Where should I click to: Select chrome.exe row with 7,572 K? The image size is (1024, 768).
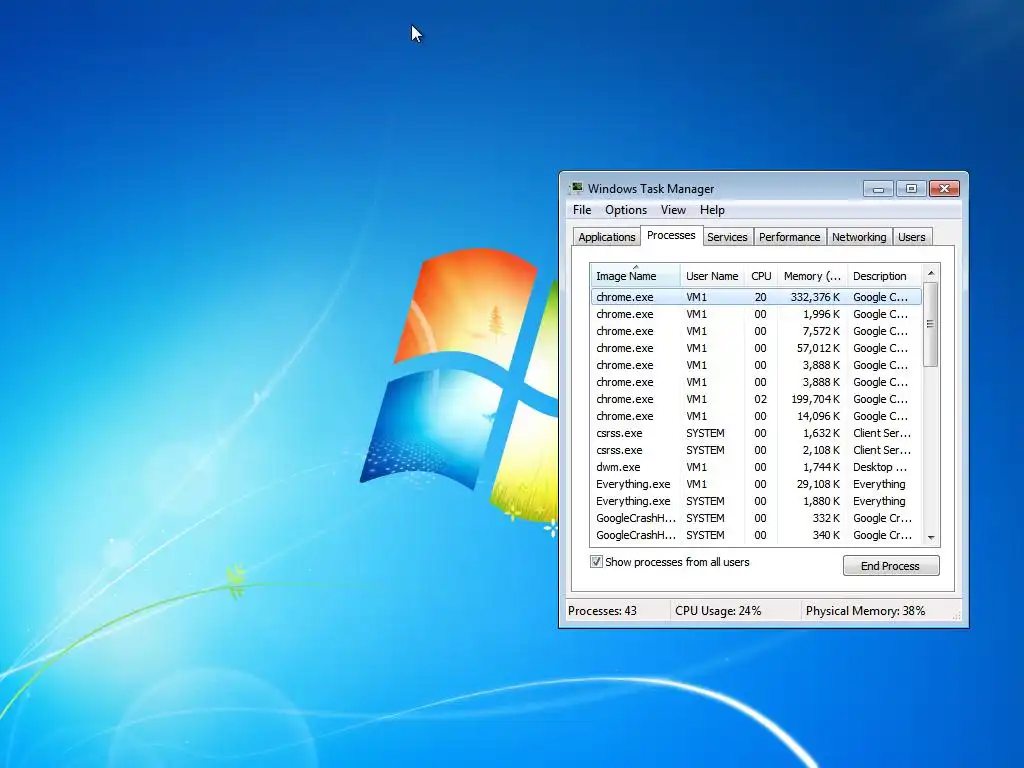coord(756,331)
